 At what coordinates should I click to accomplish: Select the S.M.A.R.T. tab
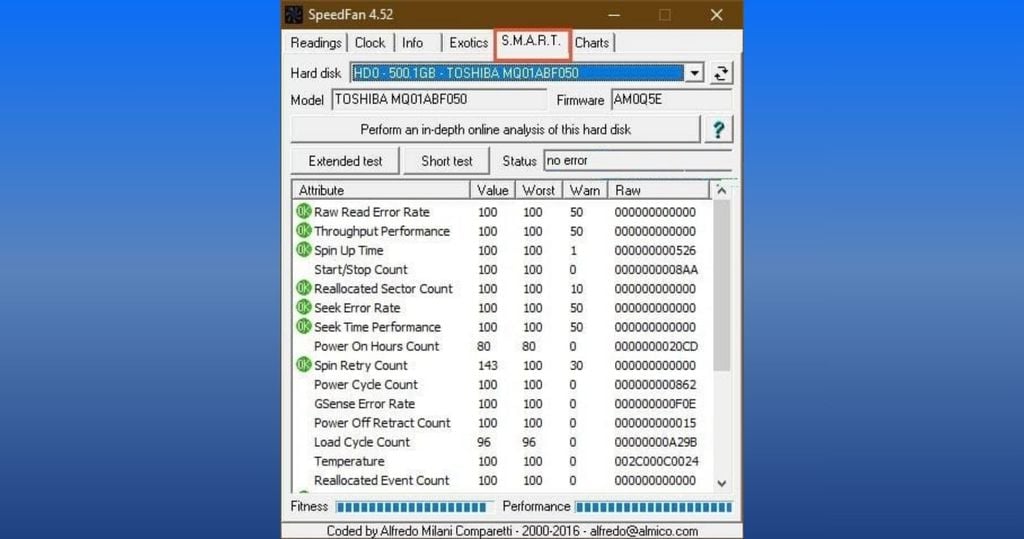(x=532, y=41)
